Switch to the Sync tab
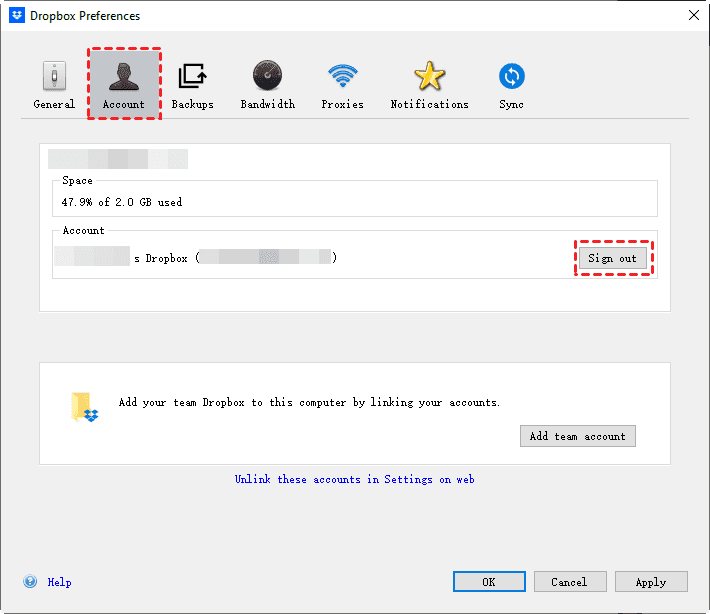This screenshot has height=614, width=710. point(512,85)
